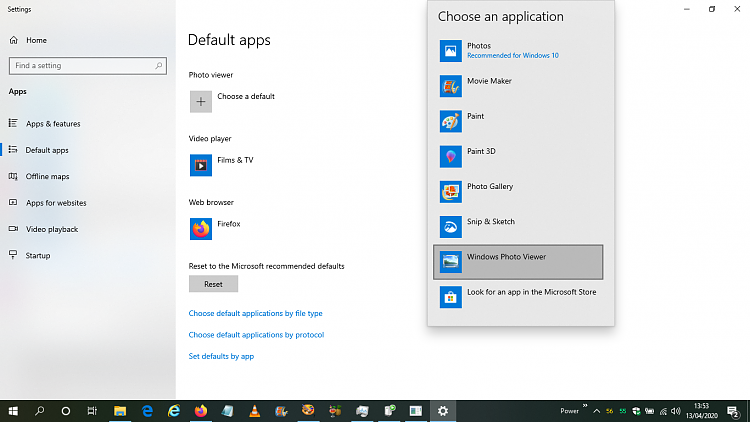Image resolution: width=750 pixels, height=422 pixels.
Task: Go to Apps & features section
Action: (x=53, y=124)
